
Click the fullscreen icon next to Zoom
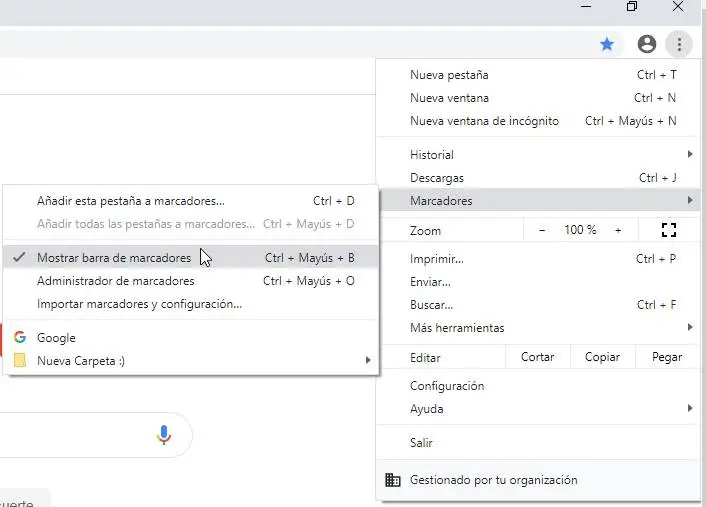coord(669,230)
